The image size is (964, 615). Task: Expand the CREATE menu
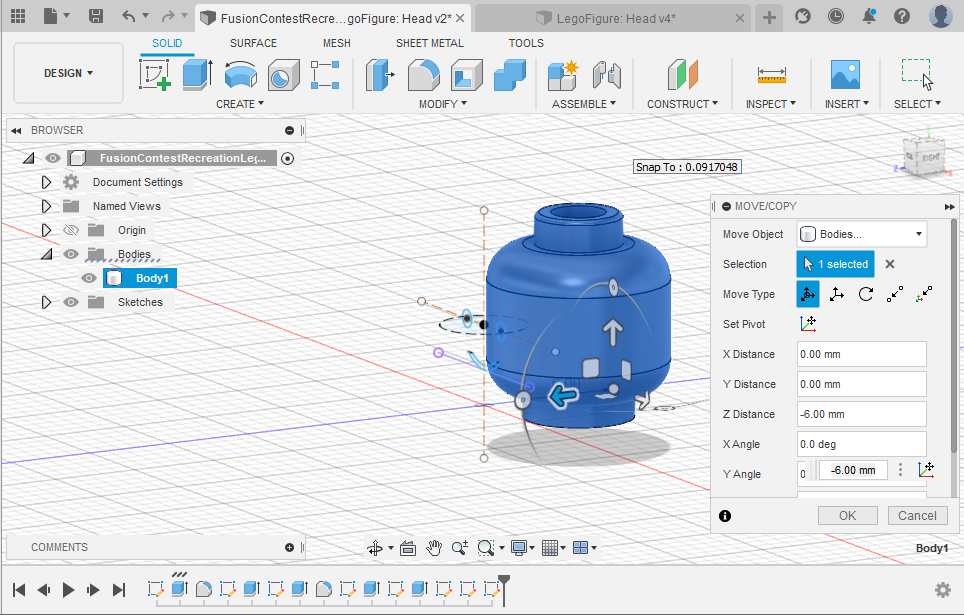click(240, 104)
